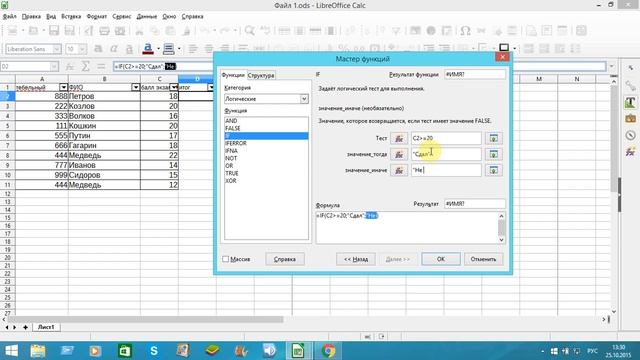This screenshot has height=360, width=640.
Task: Toggle underline formatting icon
Action: [129, 49]
